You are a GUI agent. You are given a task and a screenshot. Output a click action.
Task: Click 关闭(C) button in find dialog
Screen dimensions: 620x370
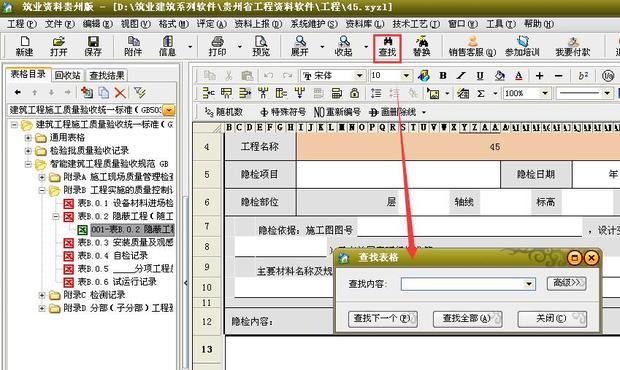tap(552, 319)
